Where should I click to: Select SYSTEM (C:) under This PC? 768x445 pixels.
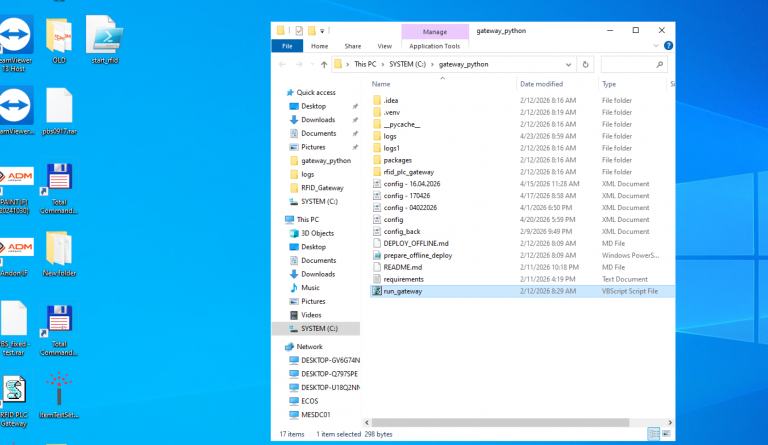[316, 328]
